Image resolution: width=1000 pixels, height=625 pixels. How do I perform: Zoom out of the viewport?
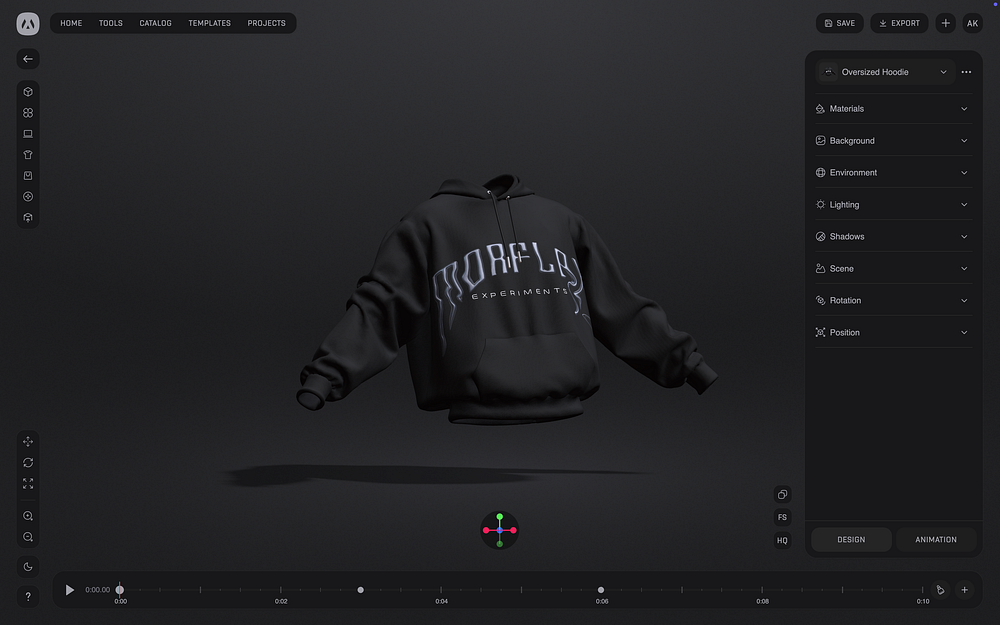tap(28, 537)
